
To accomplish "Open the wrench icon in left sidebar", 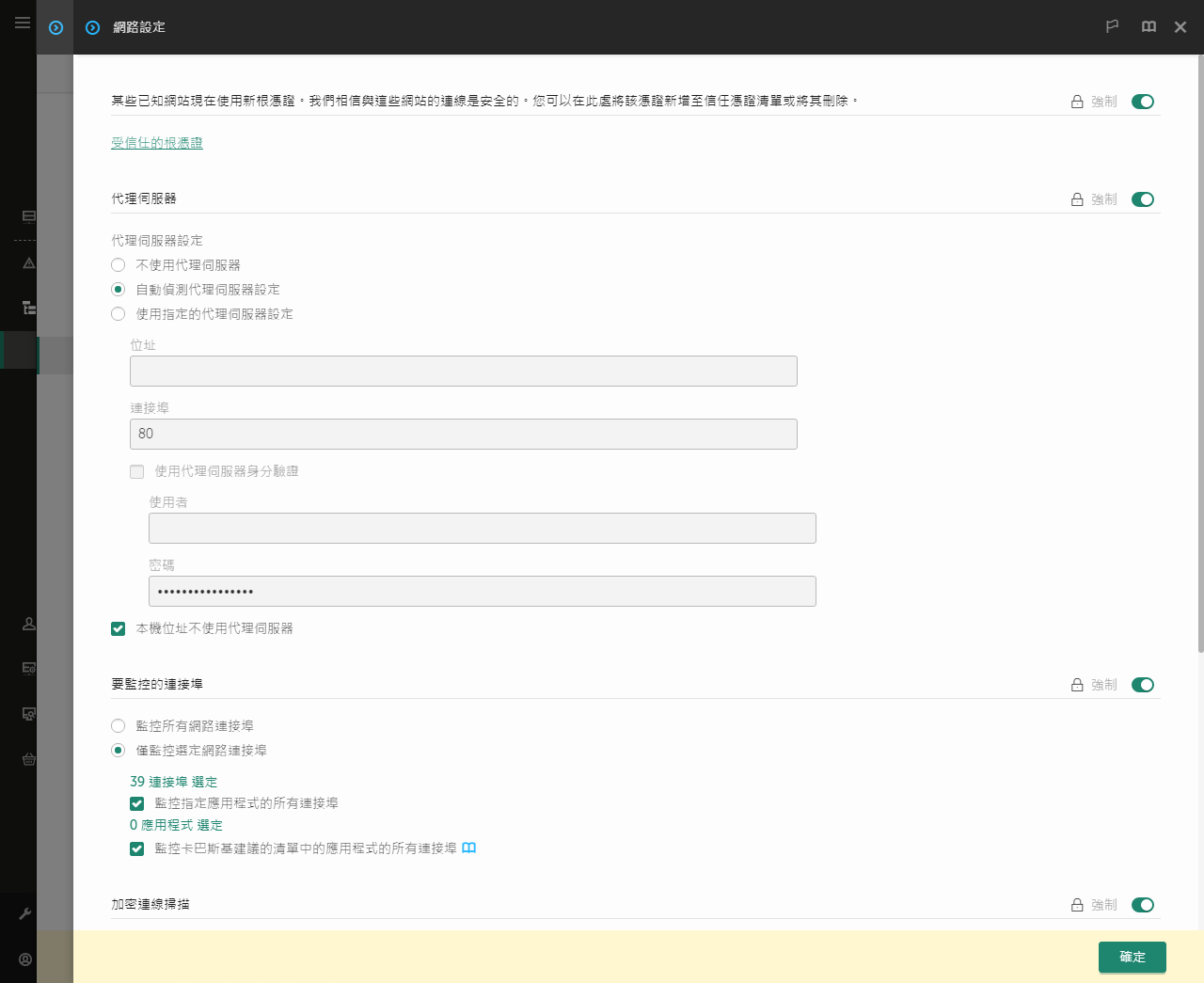I will [25, 913].
